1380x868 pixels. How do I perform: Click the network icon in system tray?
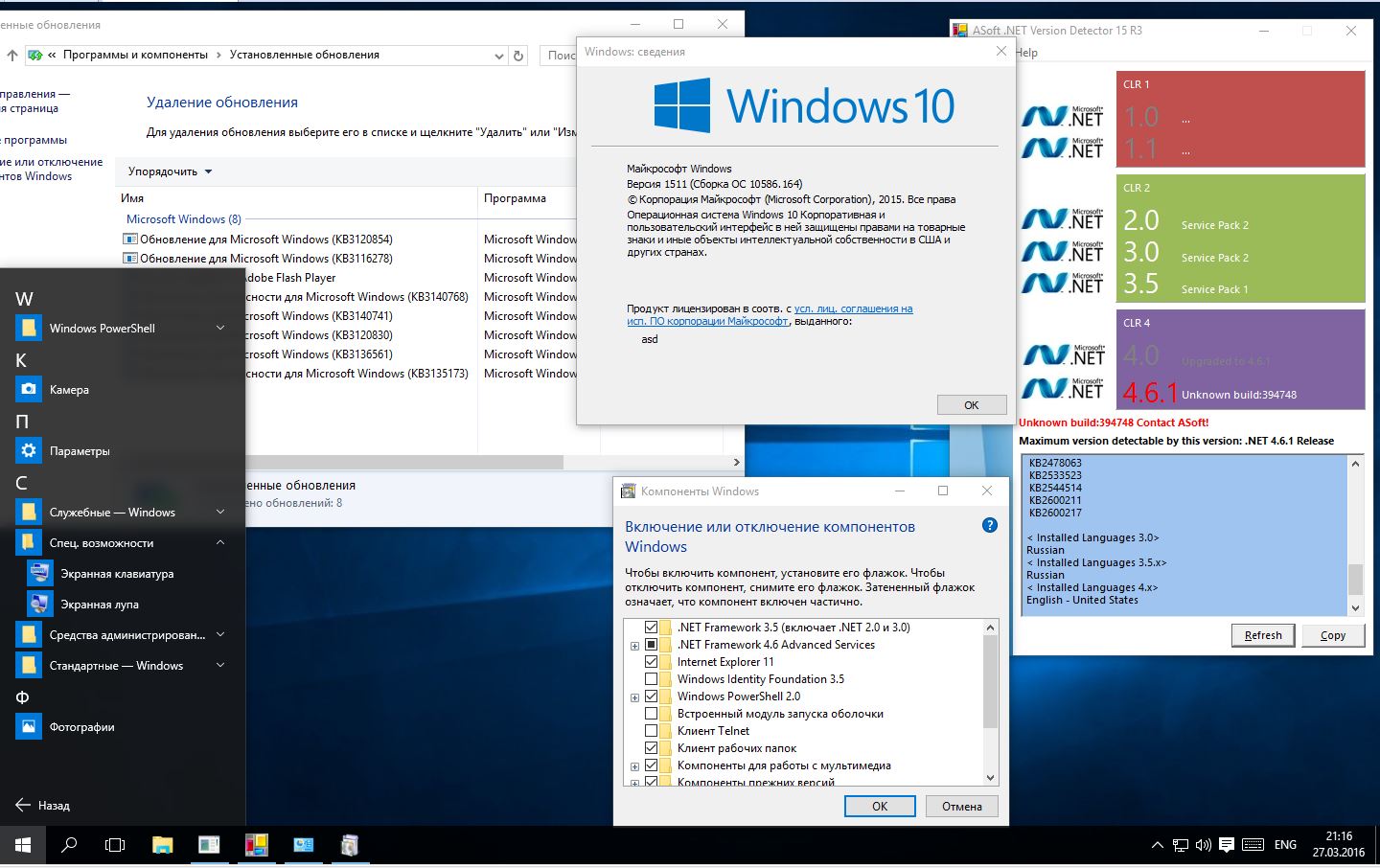(x=1181, y=845)
